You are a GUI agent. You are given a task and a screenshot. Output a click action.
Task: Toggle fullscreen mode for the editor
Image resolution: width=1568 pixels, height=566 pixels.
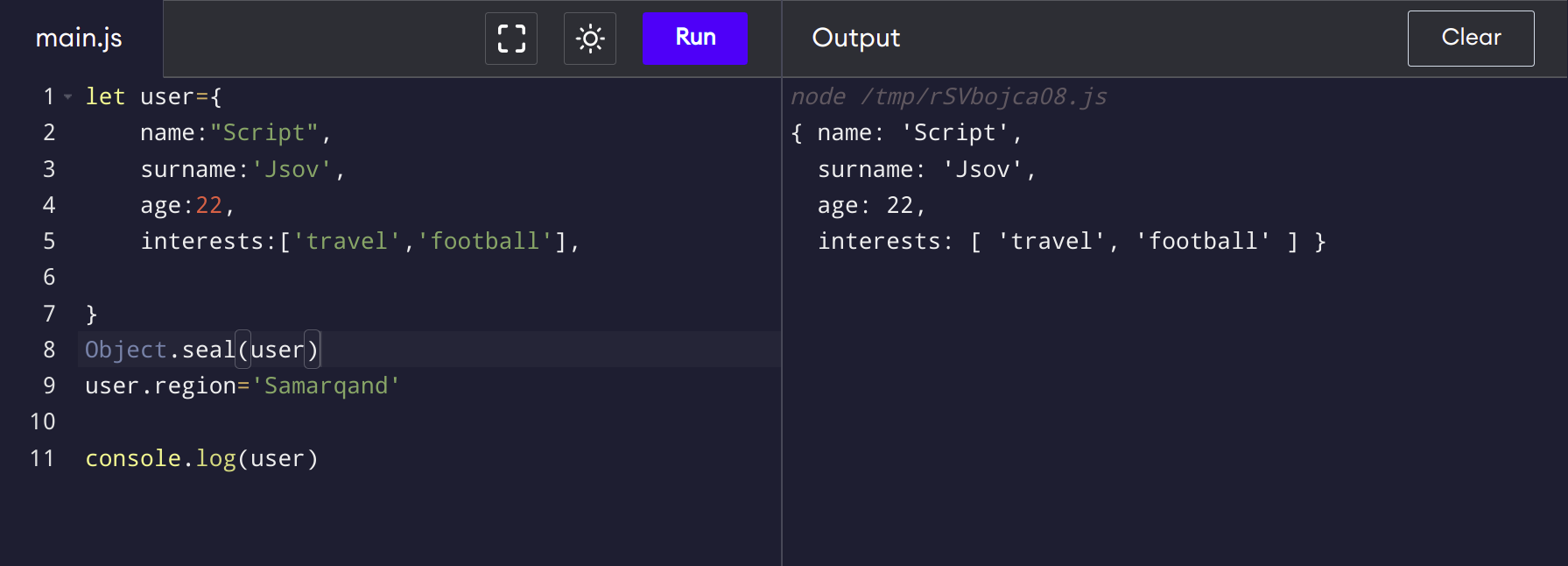pos(511,39)
